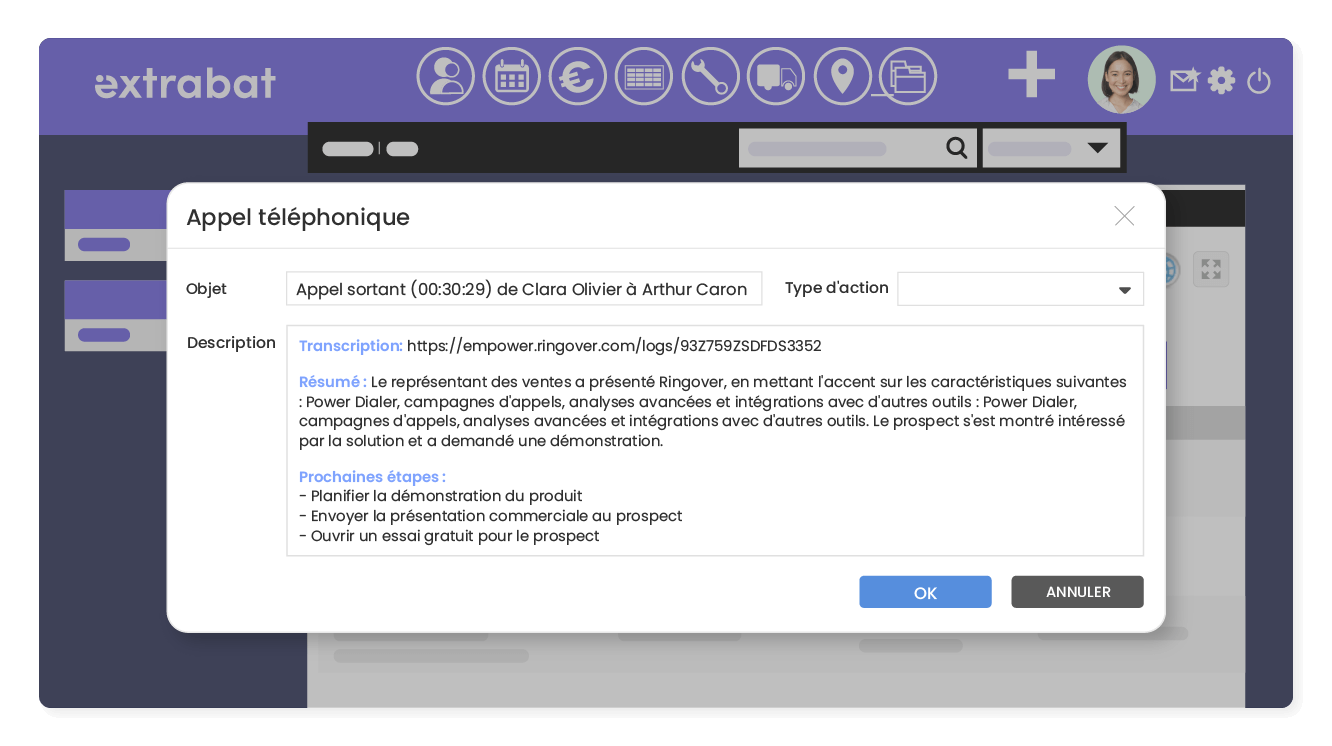The height and width of the screenshot is (746, 1332).
Task: Click the ANNULER button
Action: (x=1077, y=592)
